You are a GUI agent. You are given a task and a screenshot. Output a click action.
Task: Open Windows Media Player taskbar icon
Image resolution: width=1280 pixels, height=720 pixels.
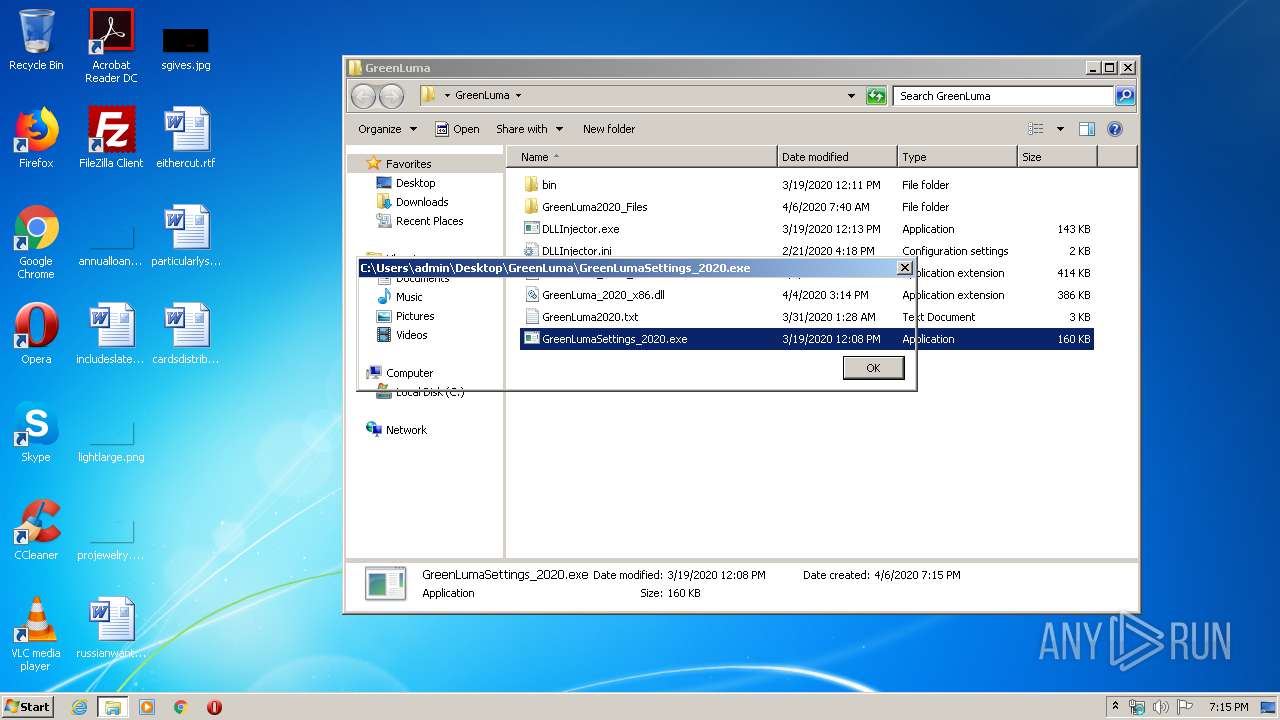(147, 707)
